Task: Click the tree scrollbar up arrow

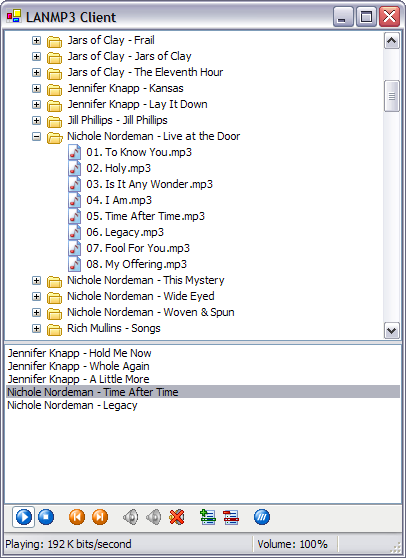Action: 392,41
